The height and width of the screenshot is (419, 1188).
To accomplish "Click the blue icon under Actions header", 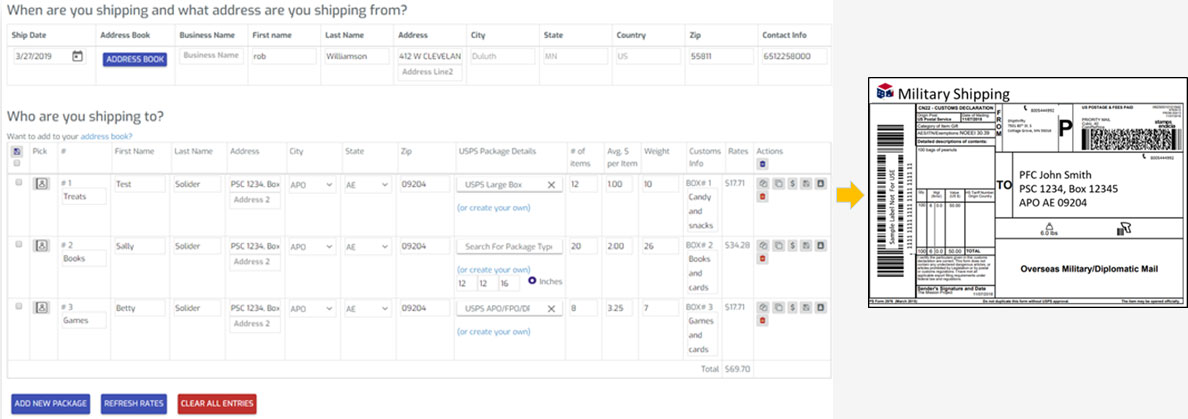I will (762, 163).
